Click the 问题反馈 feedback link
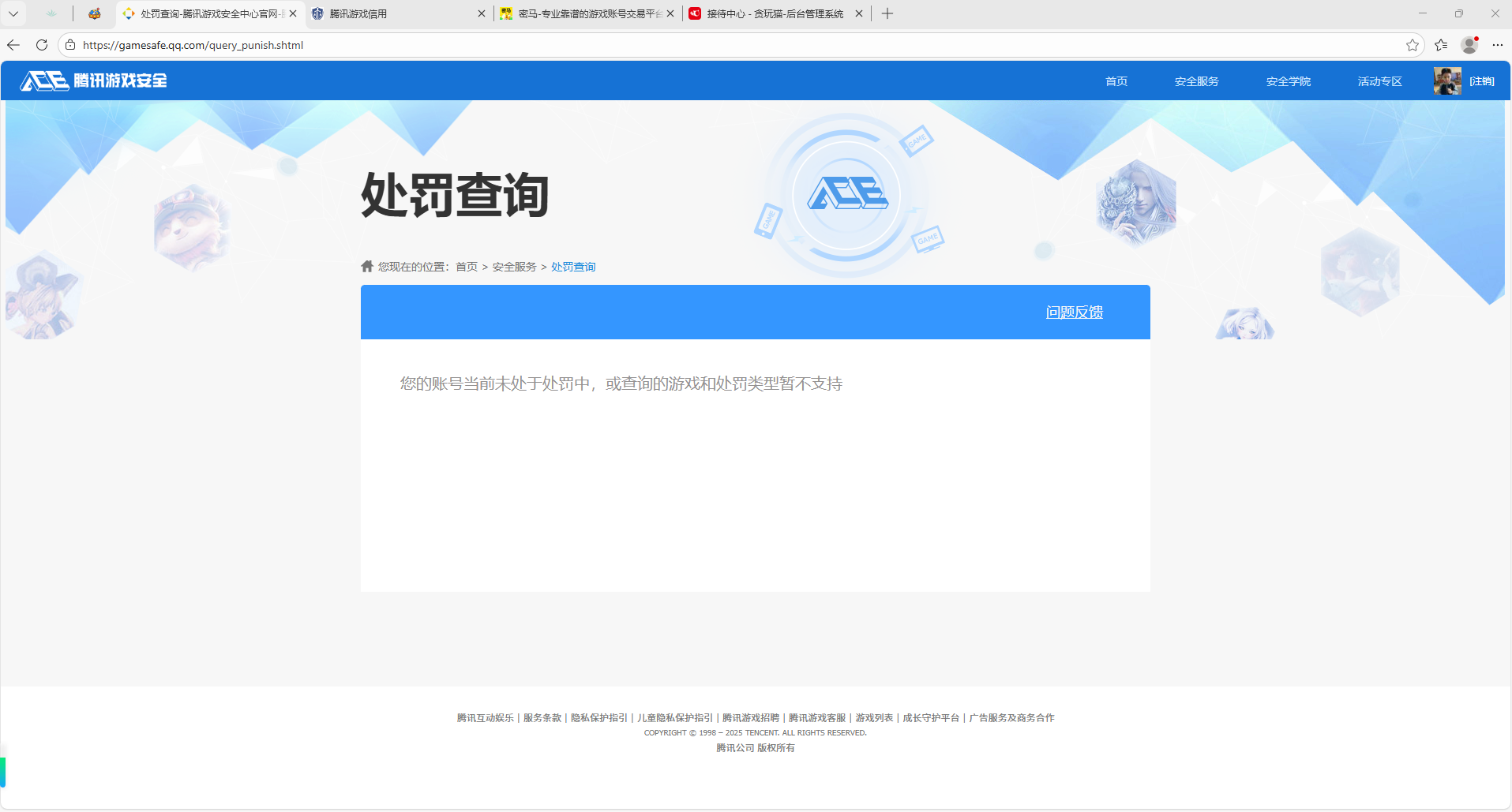Screen dimensions: 1512x812 coord(1074,312)
